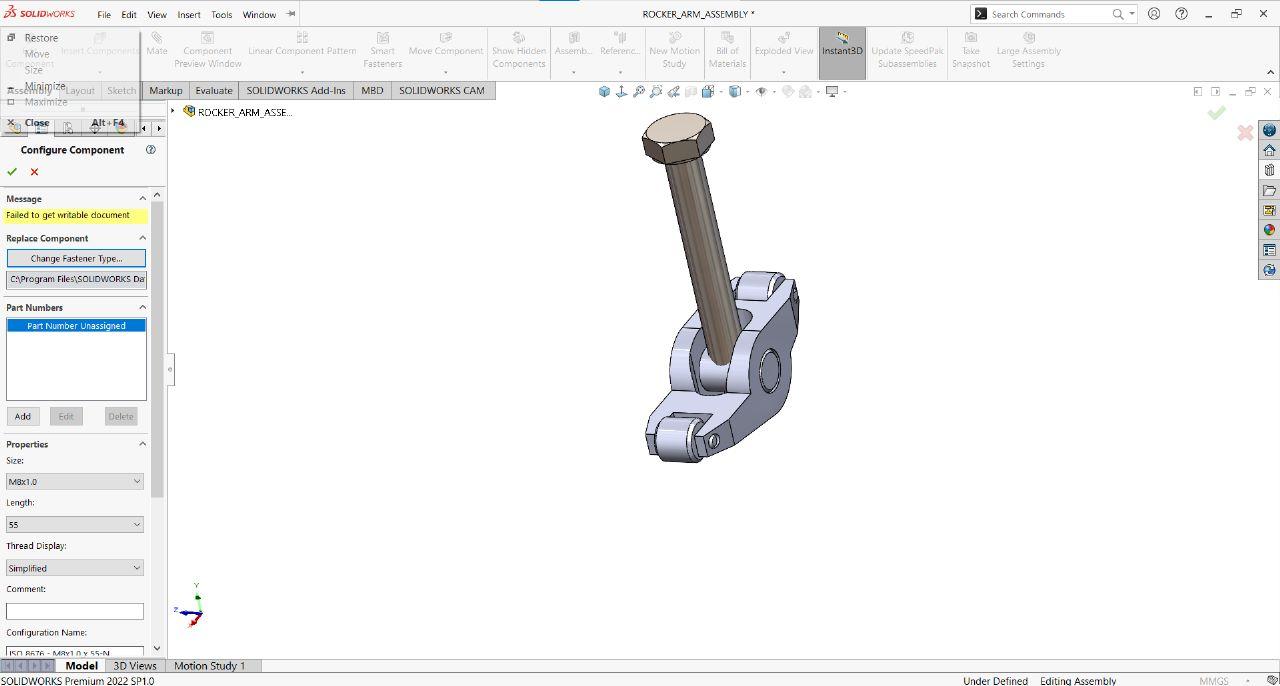The width and height of the screenshot is (1280, 686).
Task: Open the Size dropdown showing M8x1.0
Action: (x=75, y=481)
